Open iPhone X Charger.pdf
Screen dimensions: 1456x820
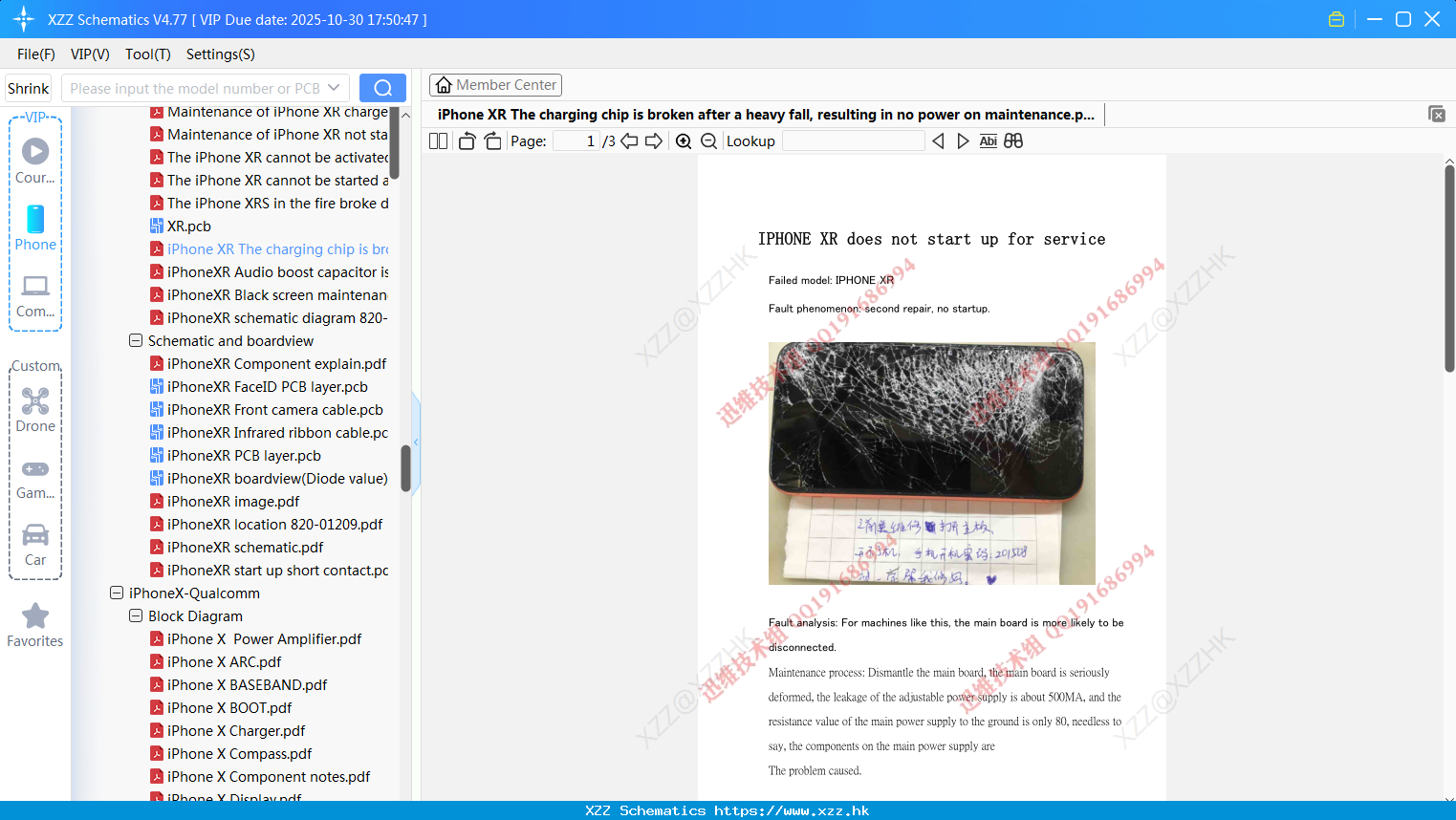click(228, 731)
